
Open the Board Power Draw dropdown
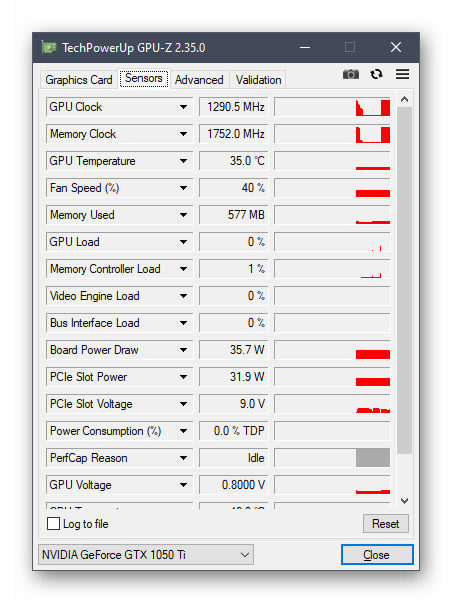(x=183, y=350)
